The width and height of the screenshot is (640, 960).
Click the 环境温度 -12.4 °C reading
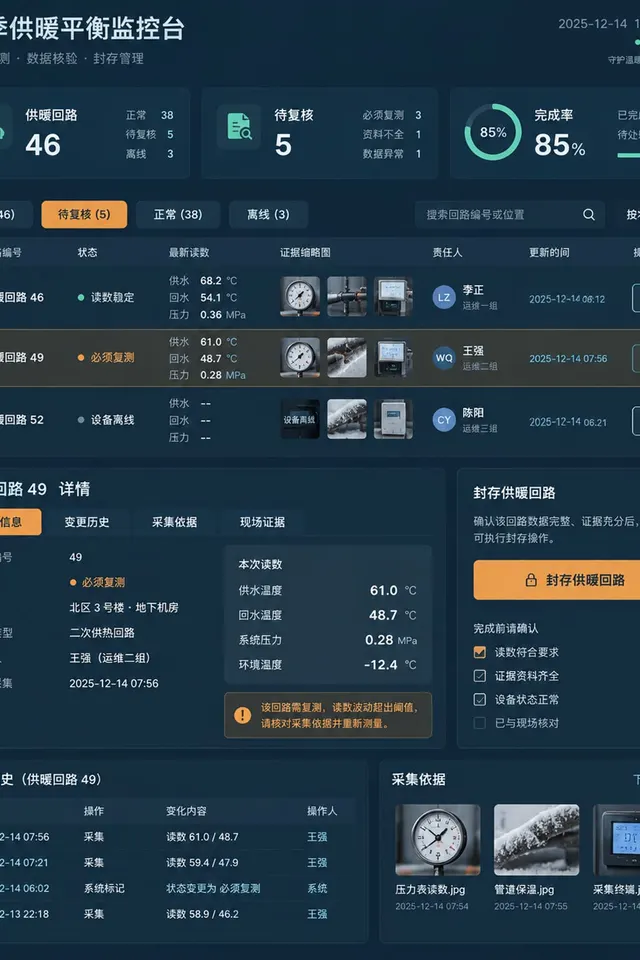[x=328, y=665]
